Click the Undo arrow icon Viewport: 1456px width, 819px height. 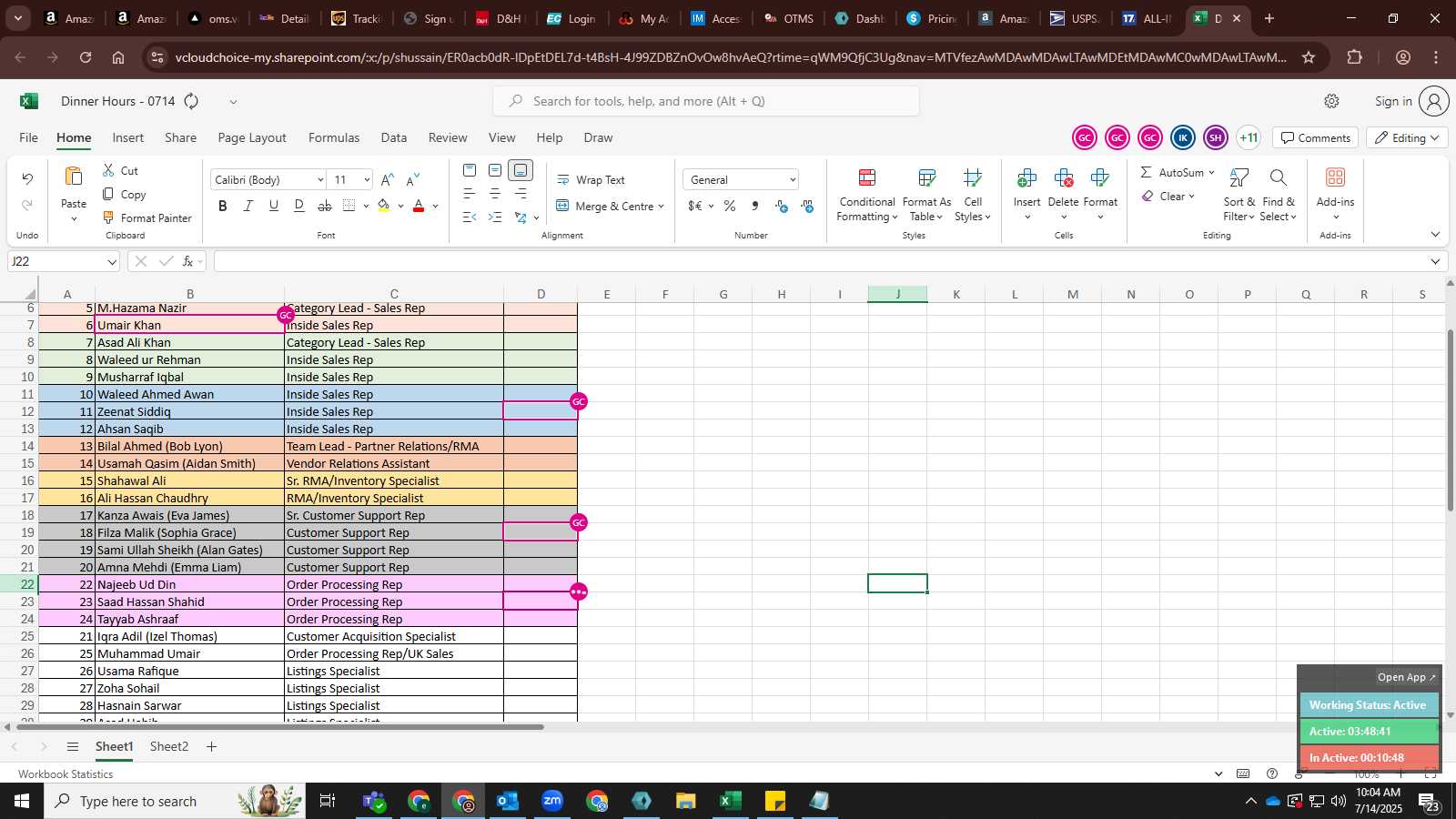27,179
